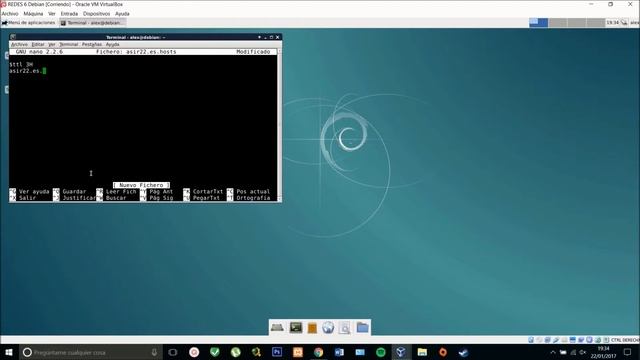
Task: Click the Cortana microphone icon
Action: pos(154,352)
